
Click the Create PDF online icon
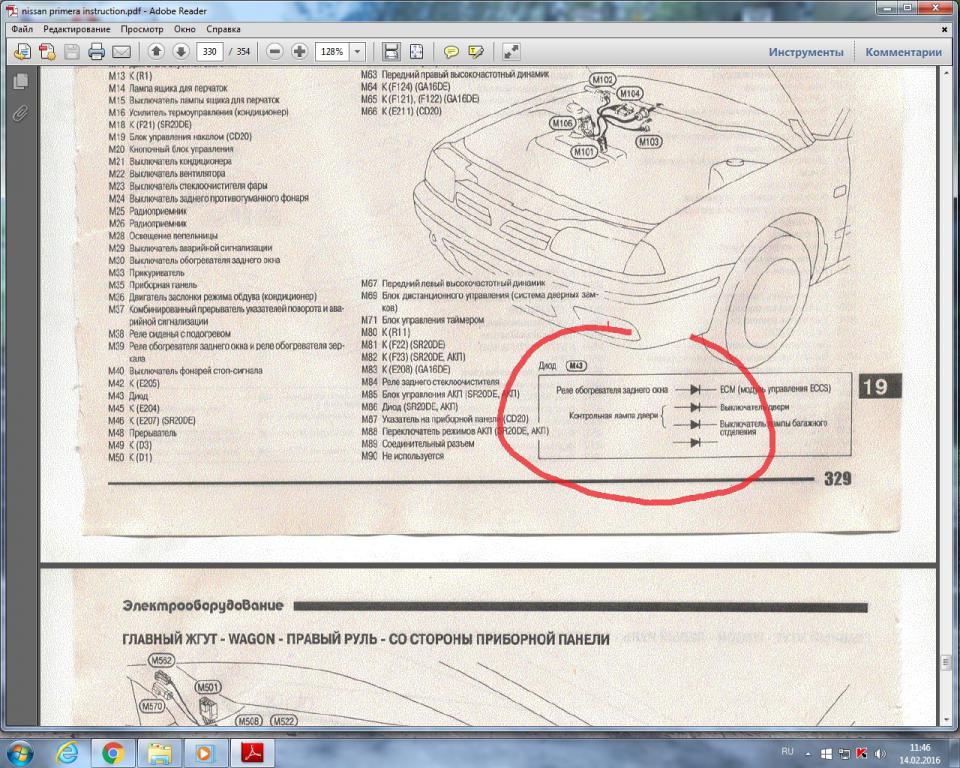click(x=47, y=52)
